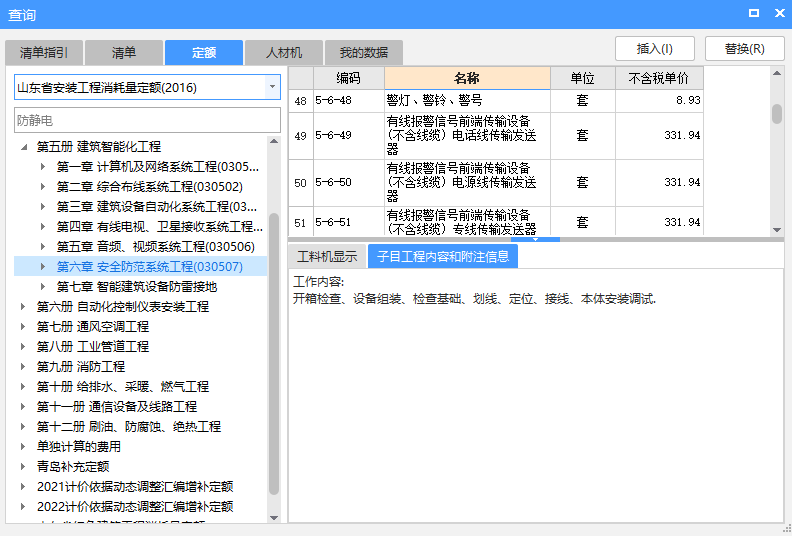Image resolution: width=792 pixels, height=536 pixels.
Task: Expand 第一章 计算机及网络系统工程 node
Action: pyautogui.click(x=43, y=167)
